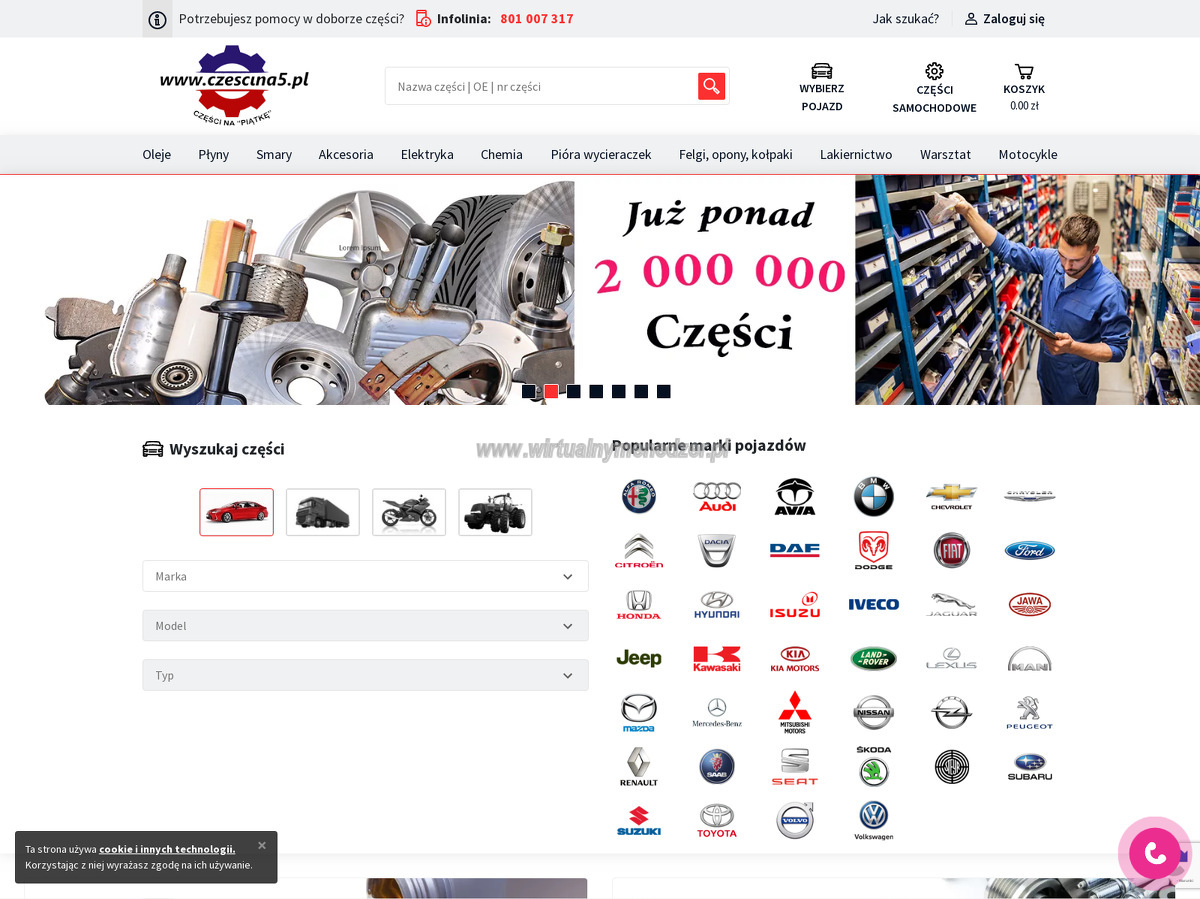Image resolution: width=1200 pixels, height=899 pixels.
Task: Select the Toyota brand logo
Action: [717, 820]
